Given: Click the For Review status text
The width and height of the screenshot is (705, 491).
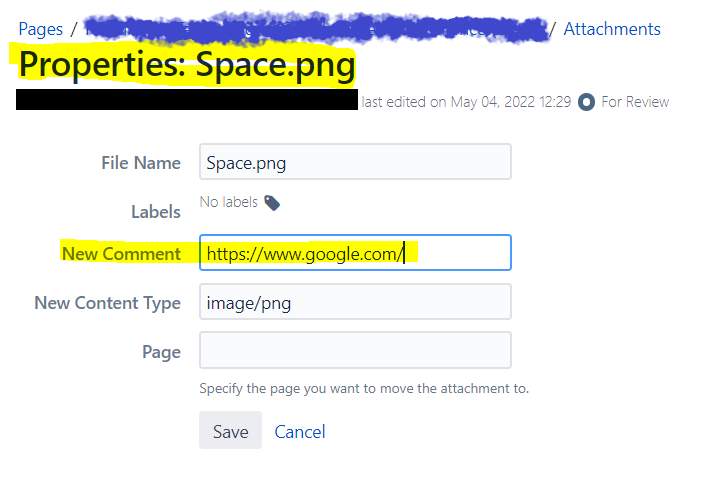Looking at the screenshot, I should 635,102.
